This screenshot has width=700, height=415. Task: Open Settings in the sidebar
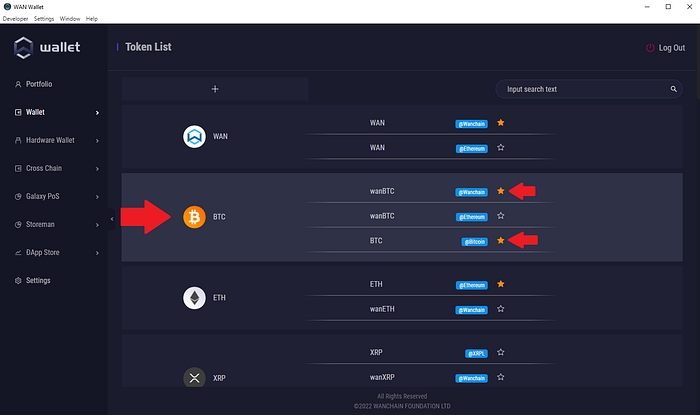click(38, 280)
